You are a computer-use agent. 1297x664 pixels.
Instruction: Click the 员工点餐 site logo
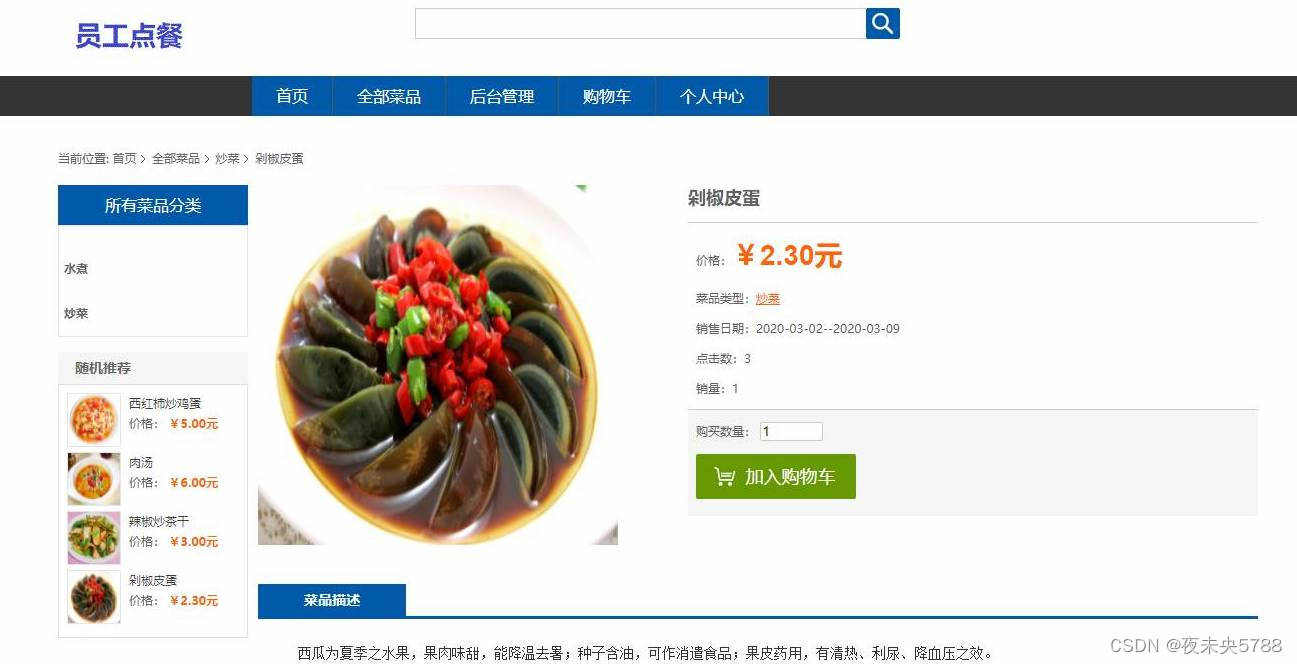coord(129,36)
